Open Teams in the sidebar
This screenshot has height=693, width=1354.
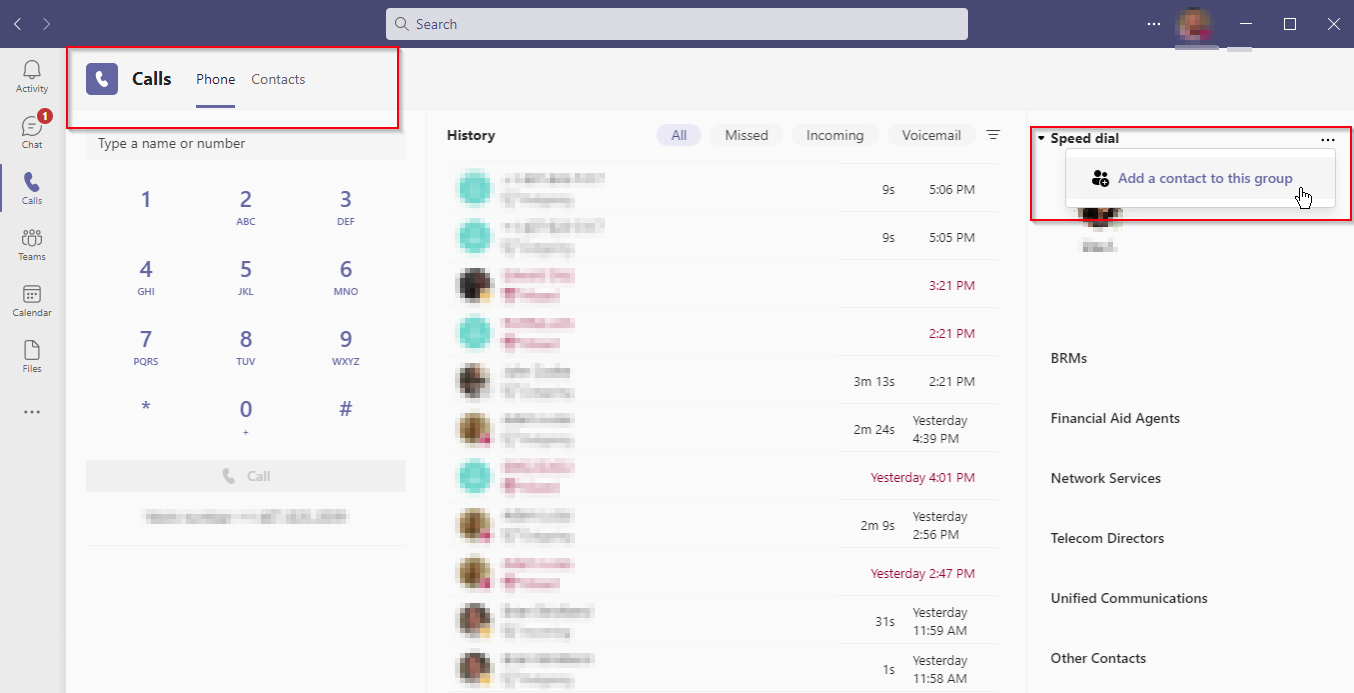(x=32, y=244)
